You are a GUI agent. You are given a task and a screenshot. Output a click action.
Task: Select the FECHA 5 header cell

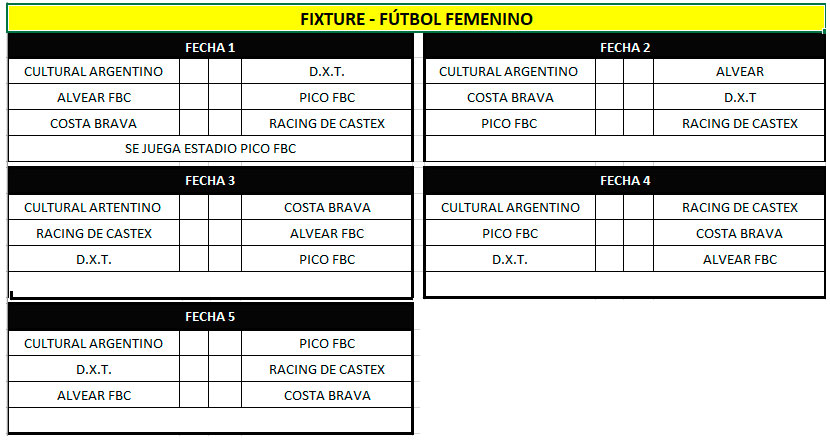click(210, 317)
